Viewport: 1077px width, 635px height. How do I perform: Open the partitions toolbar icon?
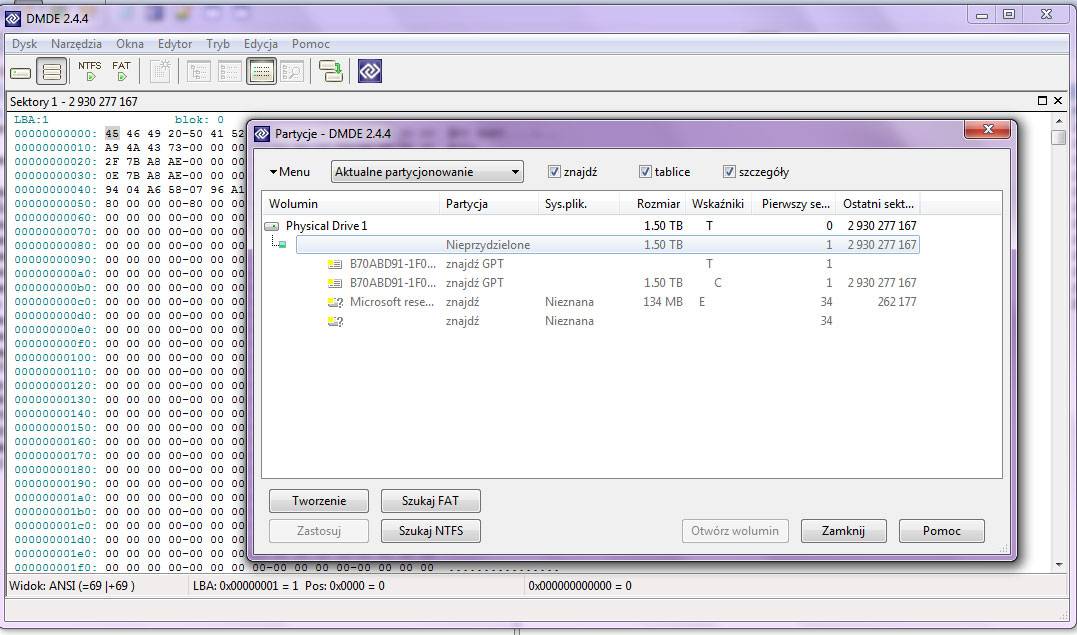[52, 71]
